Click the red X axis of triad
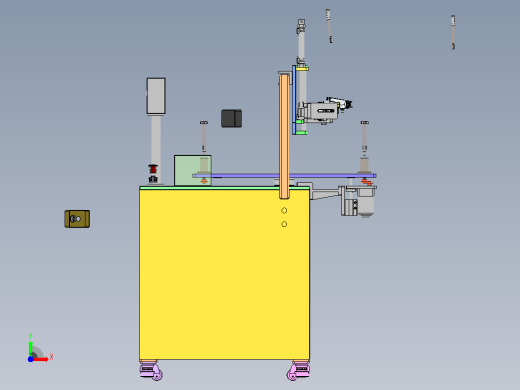This screenshot has width=520, height=390. click(x=41, y=359)
